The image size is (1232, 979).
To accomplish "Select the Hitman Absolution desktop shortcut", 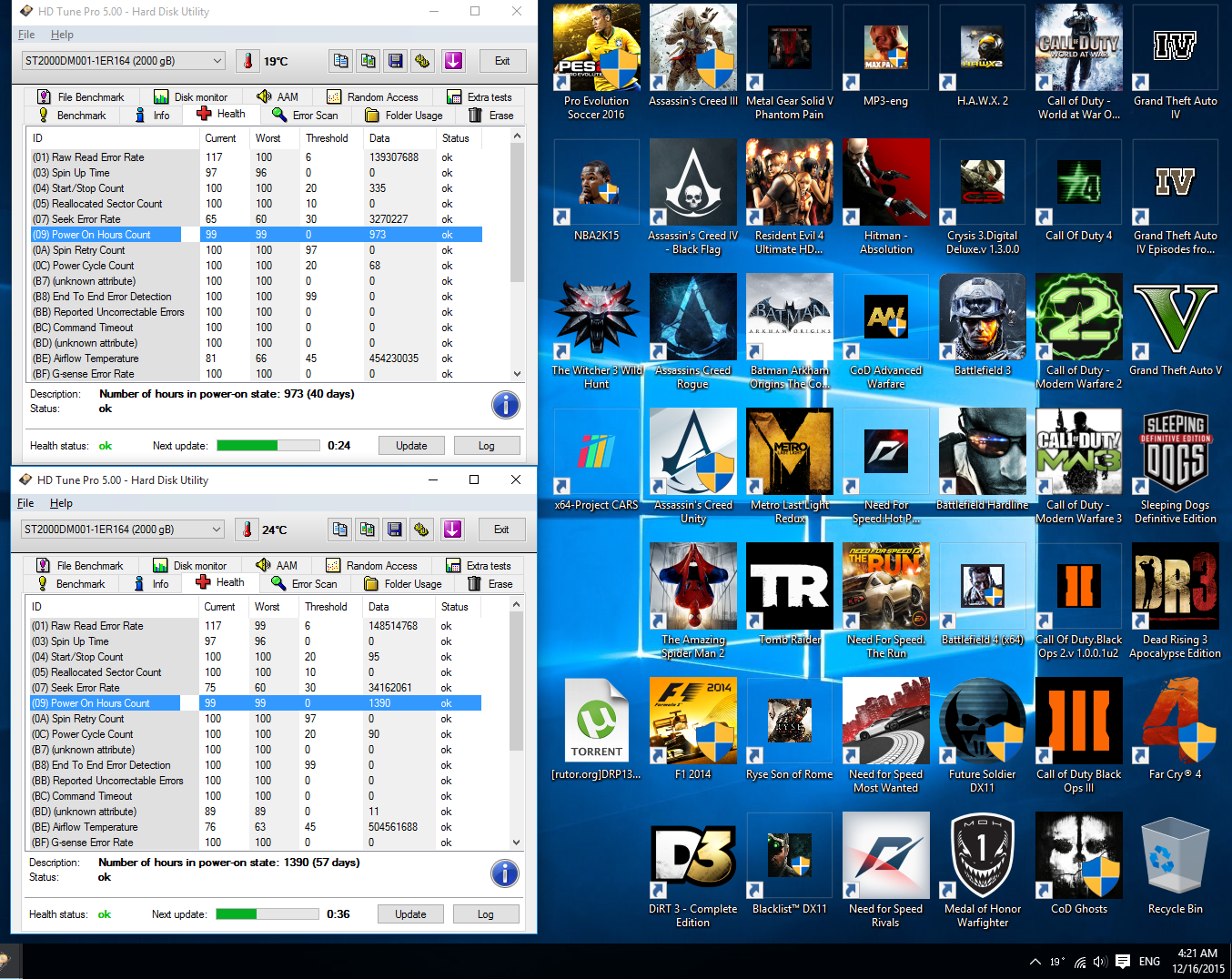I will pyautogui.click(x=886, y=197).
